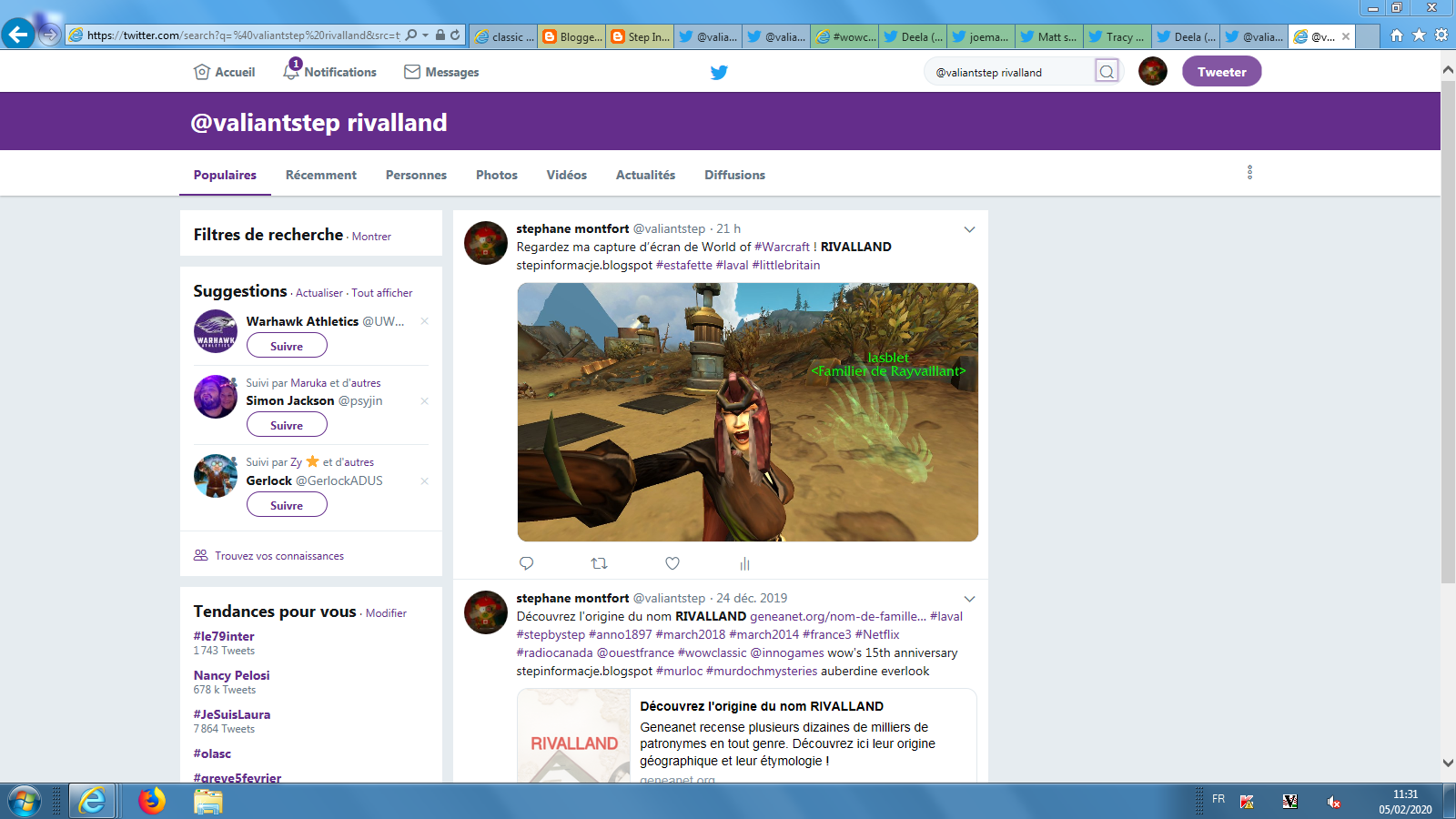The height and width of the screenshot is (819, 1456).
Task: Click Actualiser in Suggestions
Action: coord(319,293)
